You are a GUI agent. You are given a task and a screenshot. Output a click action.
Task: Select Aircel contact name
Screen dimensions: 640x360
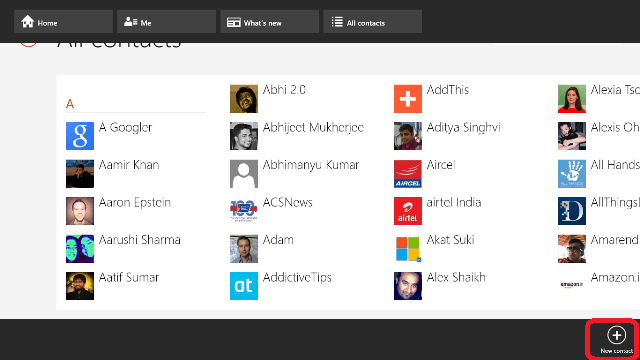coord(441,165)
